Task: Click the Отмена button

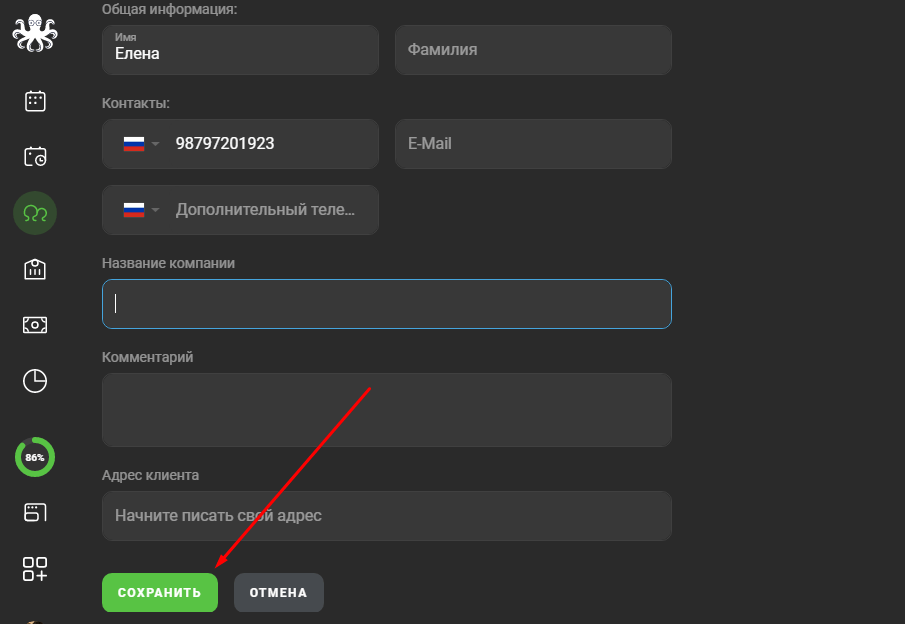Action: pyautogui.click(x=279, y=592)
